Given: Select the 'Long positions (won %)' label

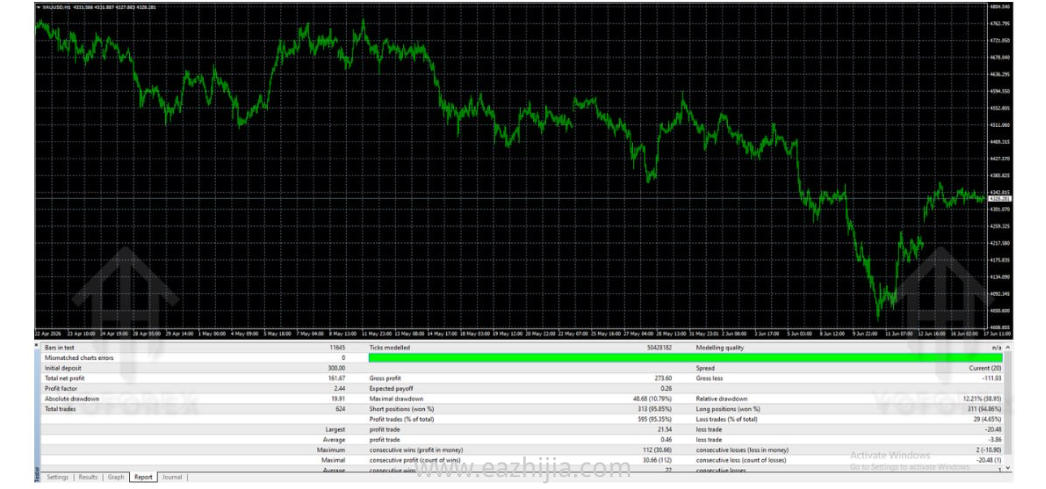Looking at the screenshot, I should pyautogui.click(x=728, y=409).
